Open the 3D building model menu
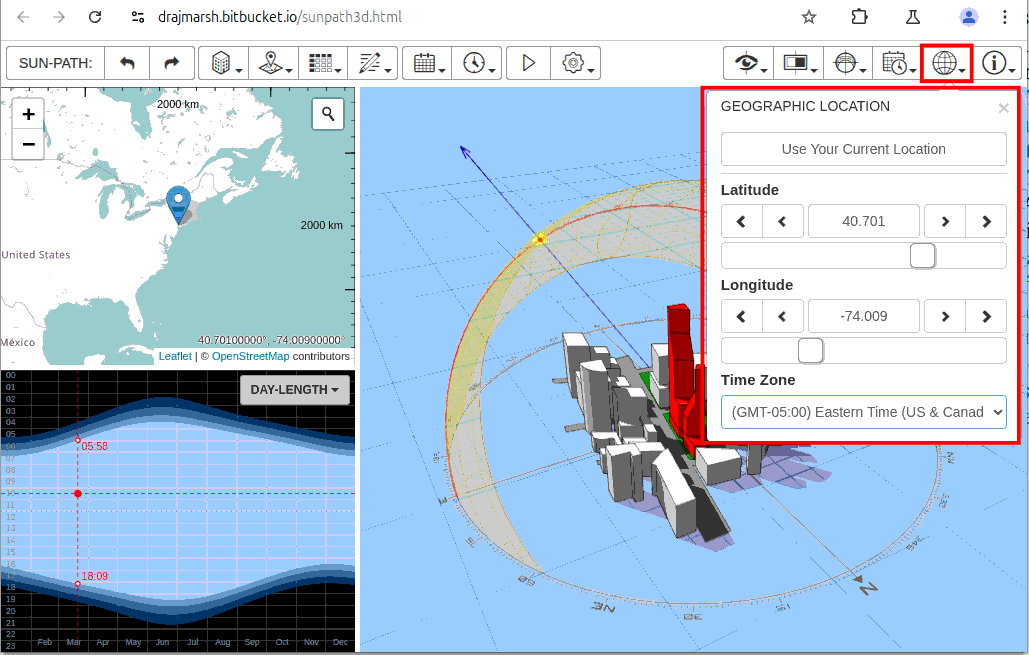 tap(222, 63)
